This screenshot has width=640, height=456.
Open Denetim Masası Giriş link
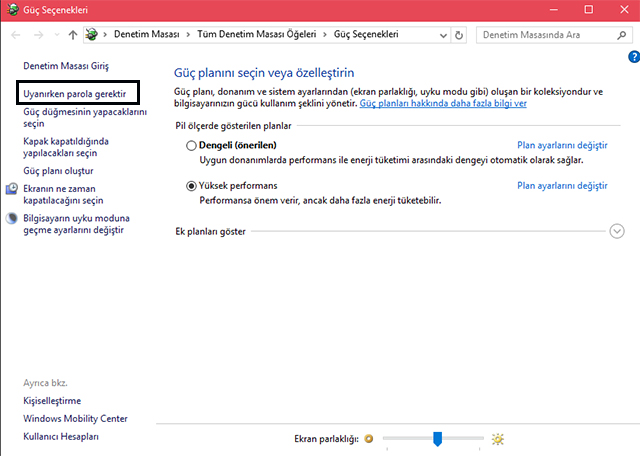66,66
